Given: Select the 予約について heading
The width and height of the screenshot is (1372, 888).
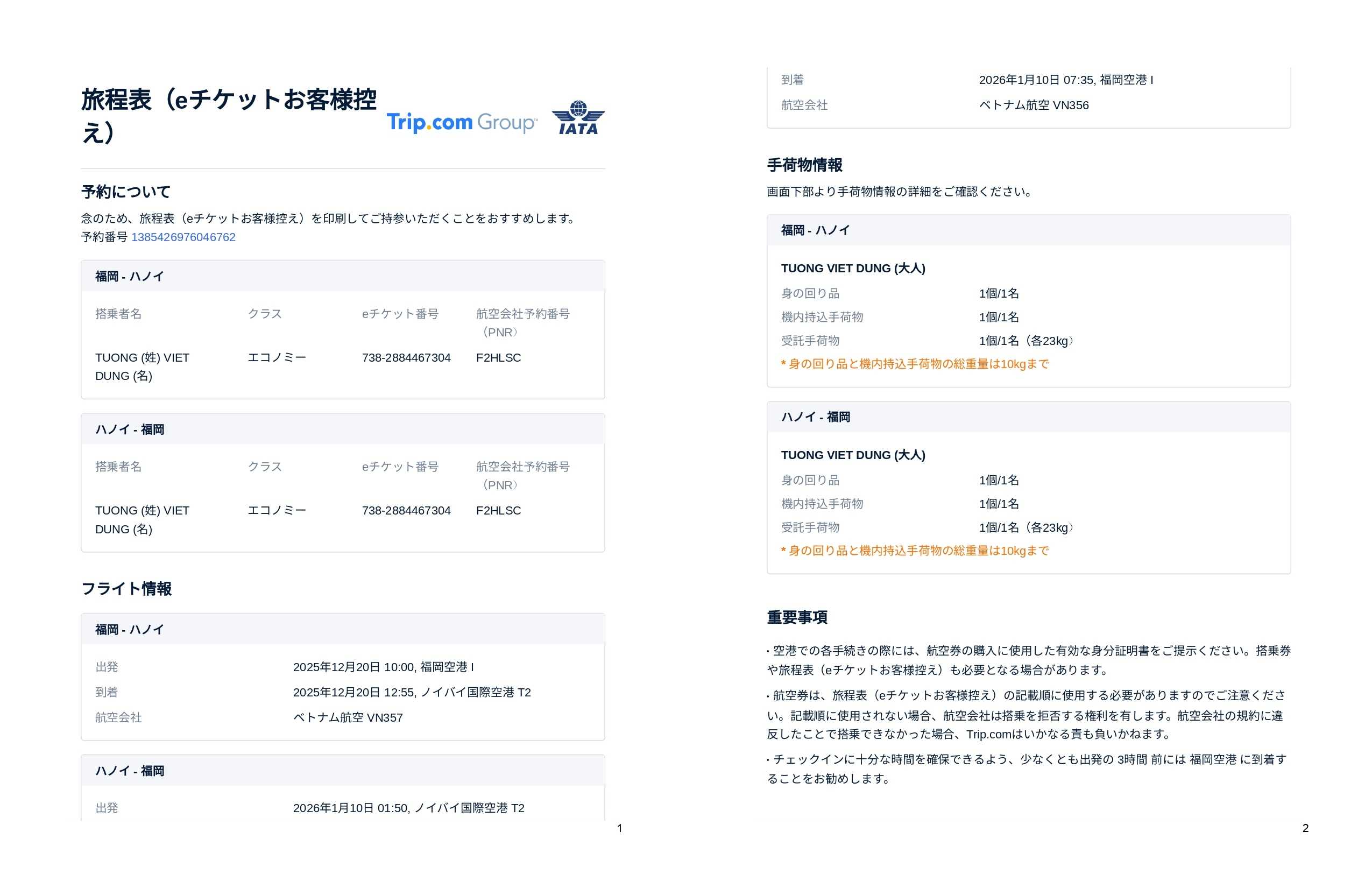Looking at the screenshot, I should click(126, 192).
